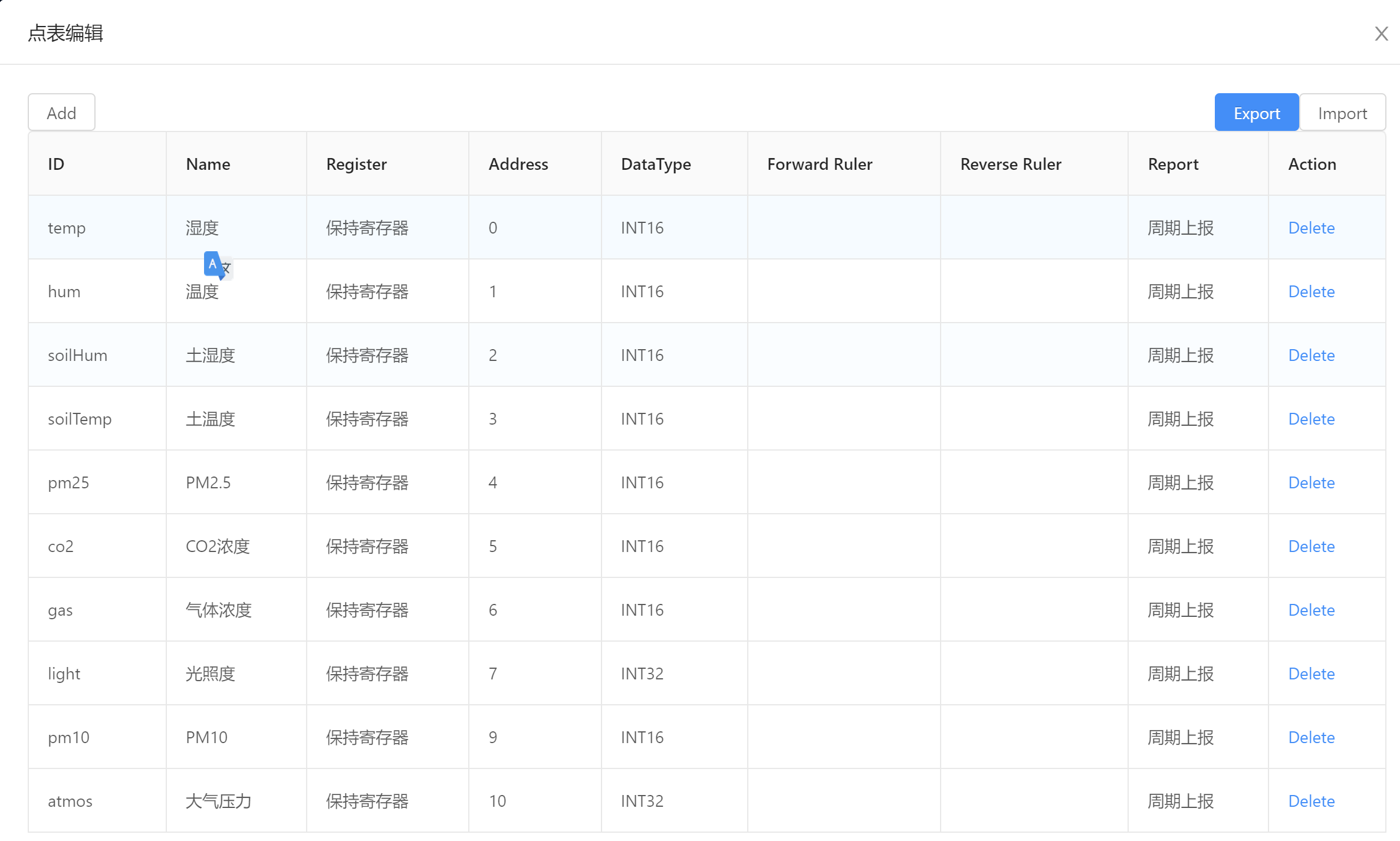Image resolution: width=1400 pixels, height=841 pixels.
Task: Click the Import button
Action: (1342, 113)
